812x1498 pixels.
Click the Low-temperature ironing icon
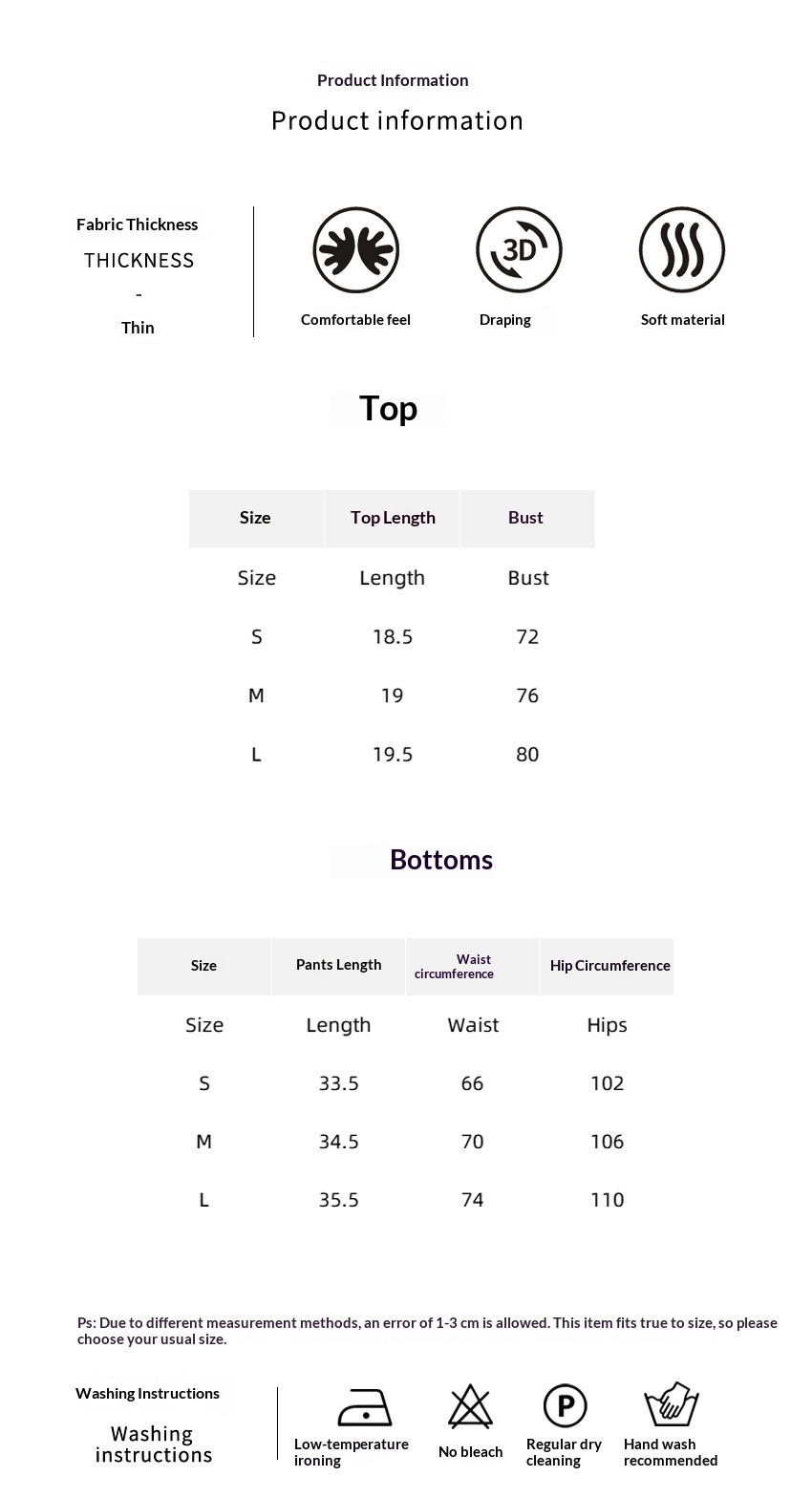click(x=364, y=1407)
